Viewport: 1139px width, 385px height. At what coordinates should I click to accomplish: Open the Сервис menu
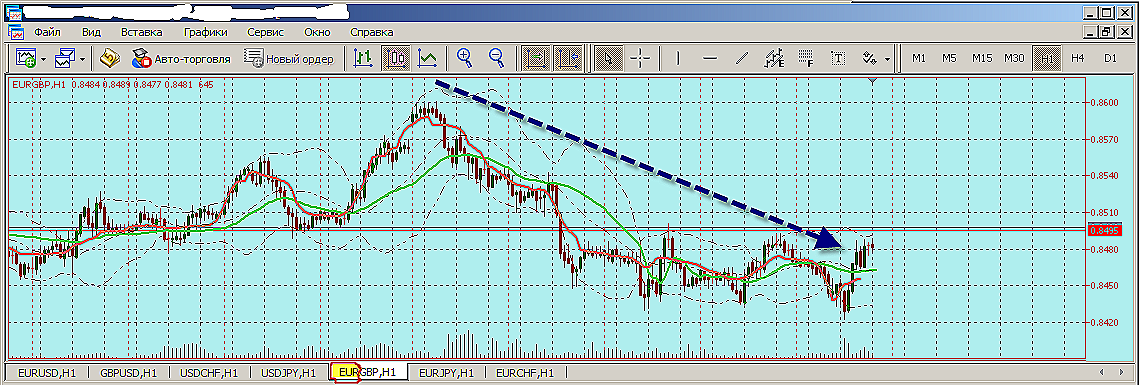(x=265, y=32)
